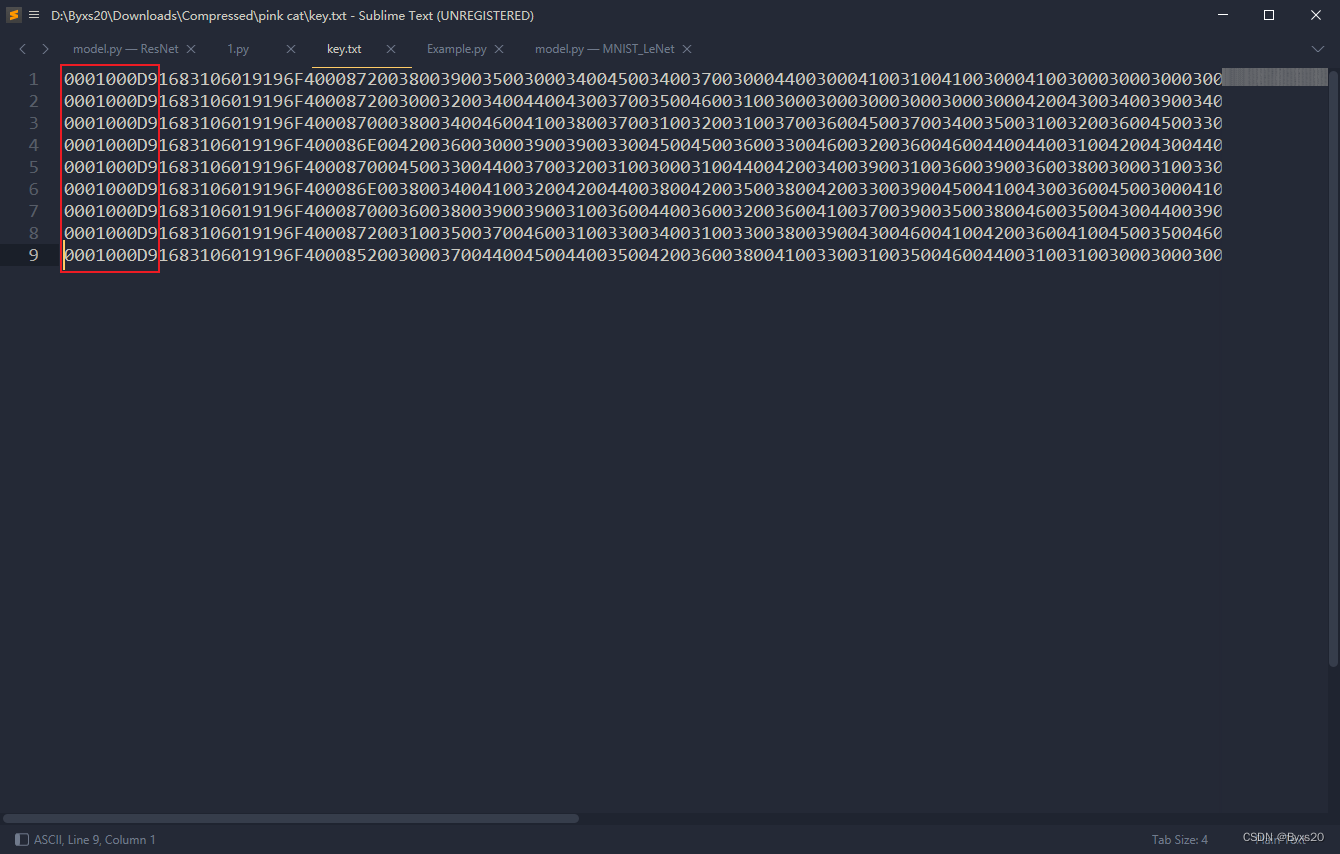This screenshot has width=1340, height=854.
Task: Select the key.txt tab
Action: coord(344,49)
